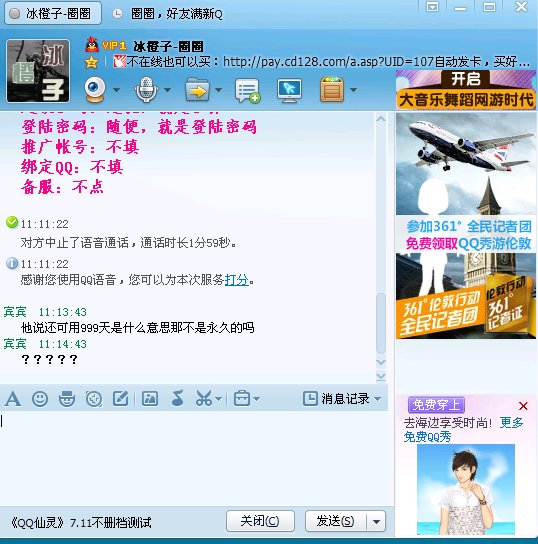The height and width of the screenshot is (544, 538).
Task: Jump to bottom with double-chevron arrow
Action: (x=381, y=376)
